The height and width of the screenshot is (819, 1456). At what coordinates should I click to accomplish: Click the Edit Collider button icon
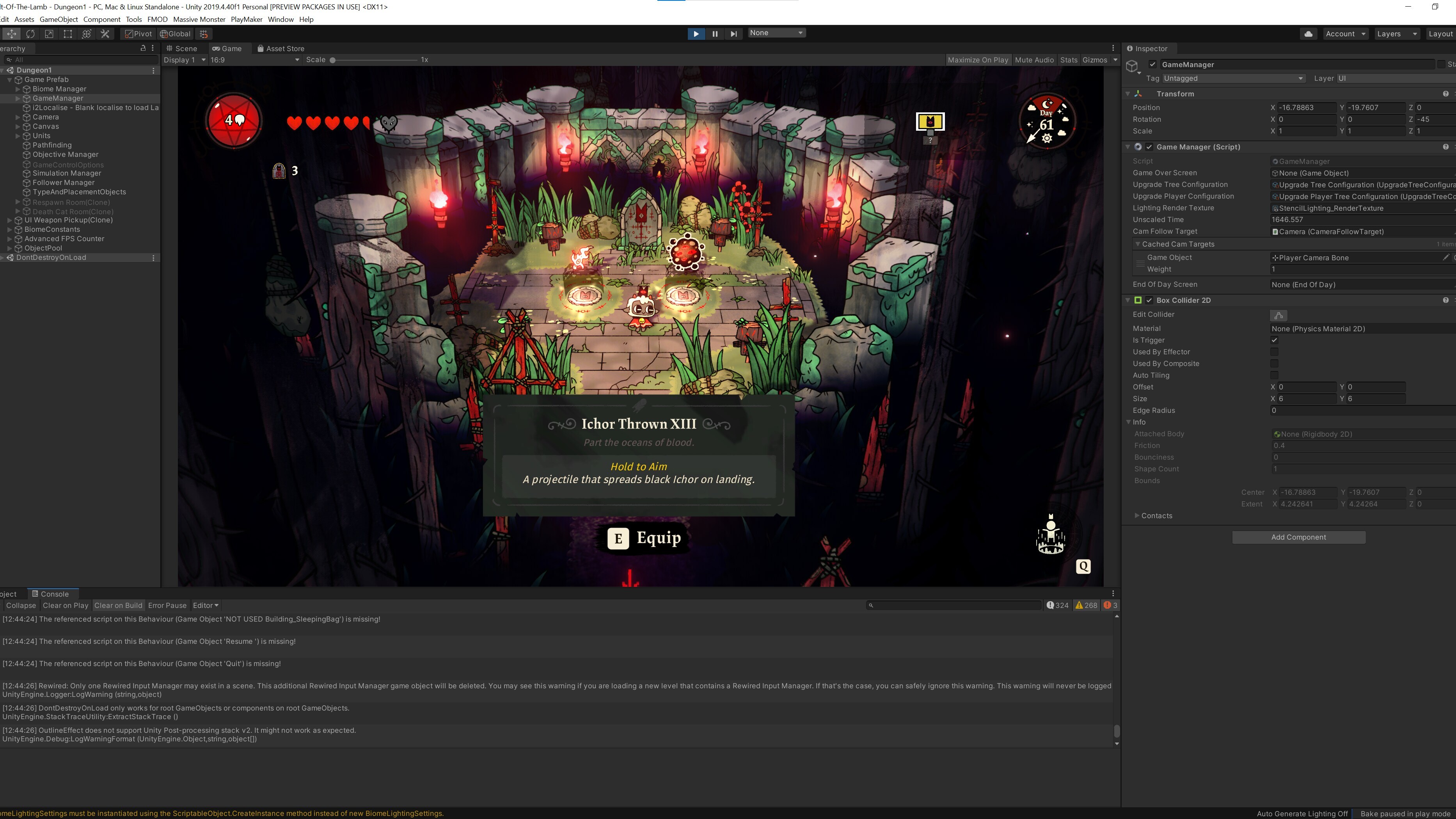pyautogui.click(x=1278, y=315)
